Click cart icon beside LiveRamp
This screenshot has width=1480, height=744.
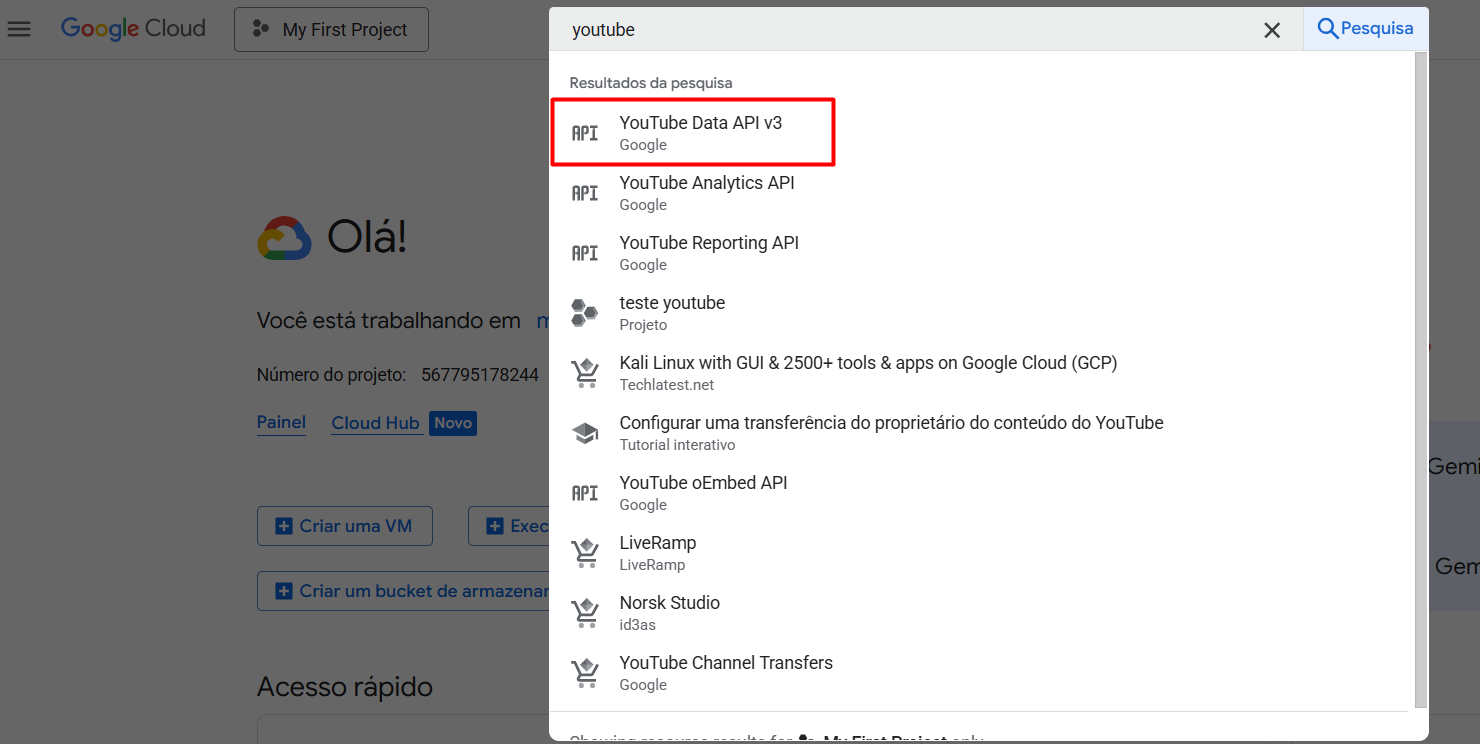585,553
